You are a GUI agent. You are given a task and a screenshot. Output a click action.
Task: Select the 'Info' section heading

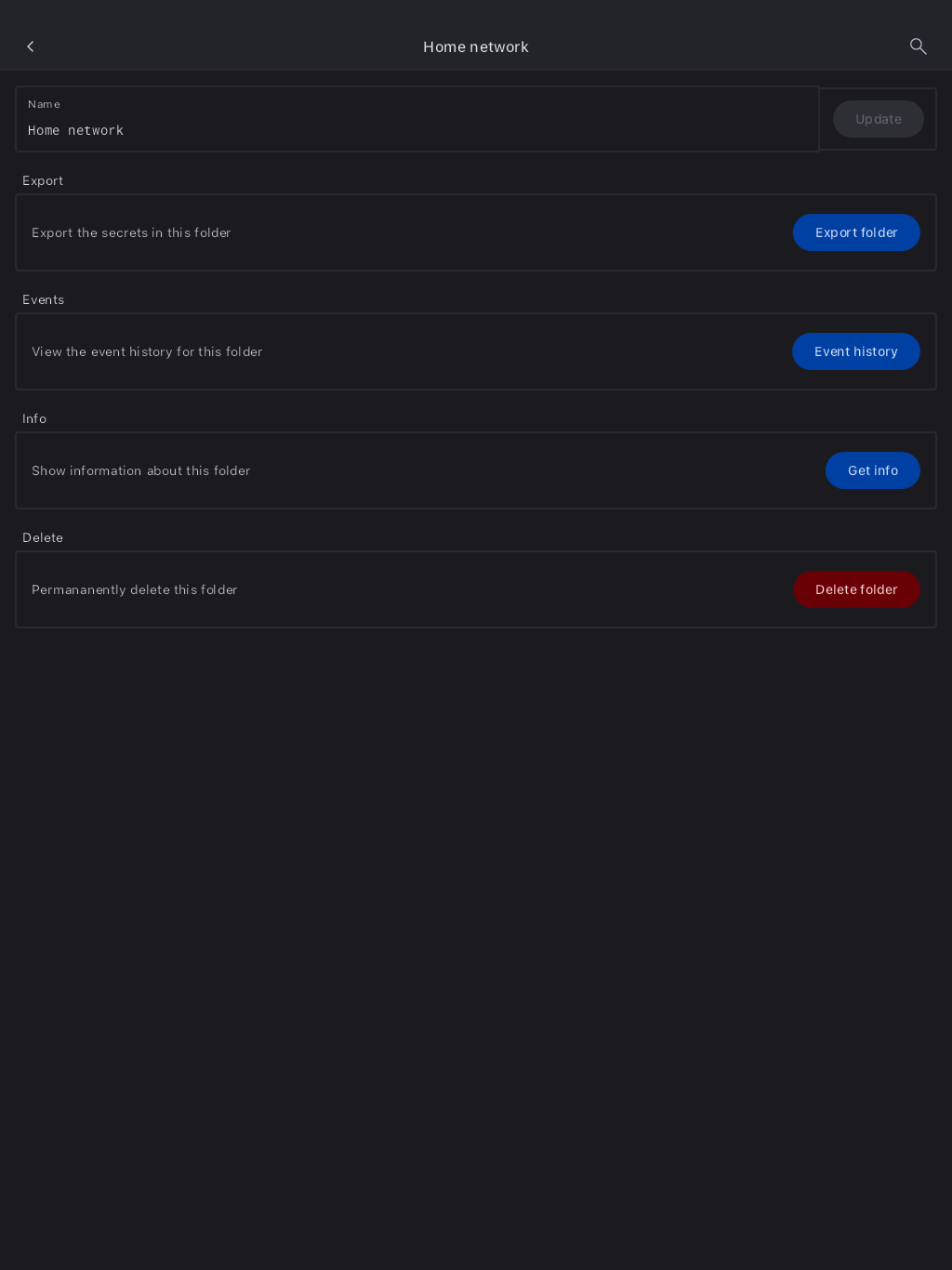coord(34,418)
